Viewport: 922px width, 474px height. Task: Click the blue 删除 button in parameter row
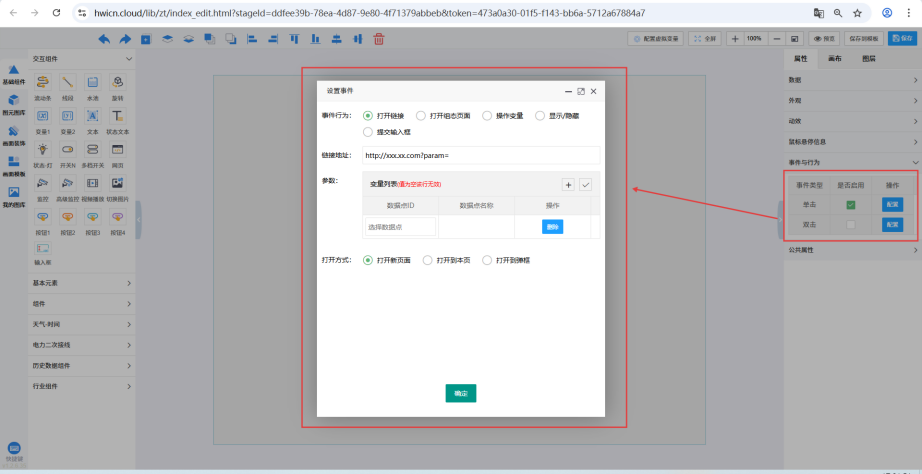coord(552,227)
